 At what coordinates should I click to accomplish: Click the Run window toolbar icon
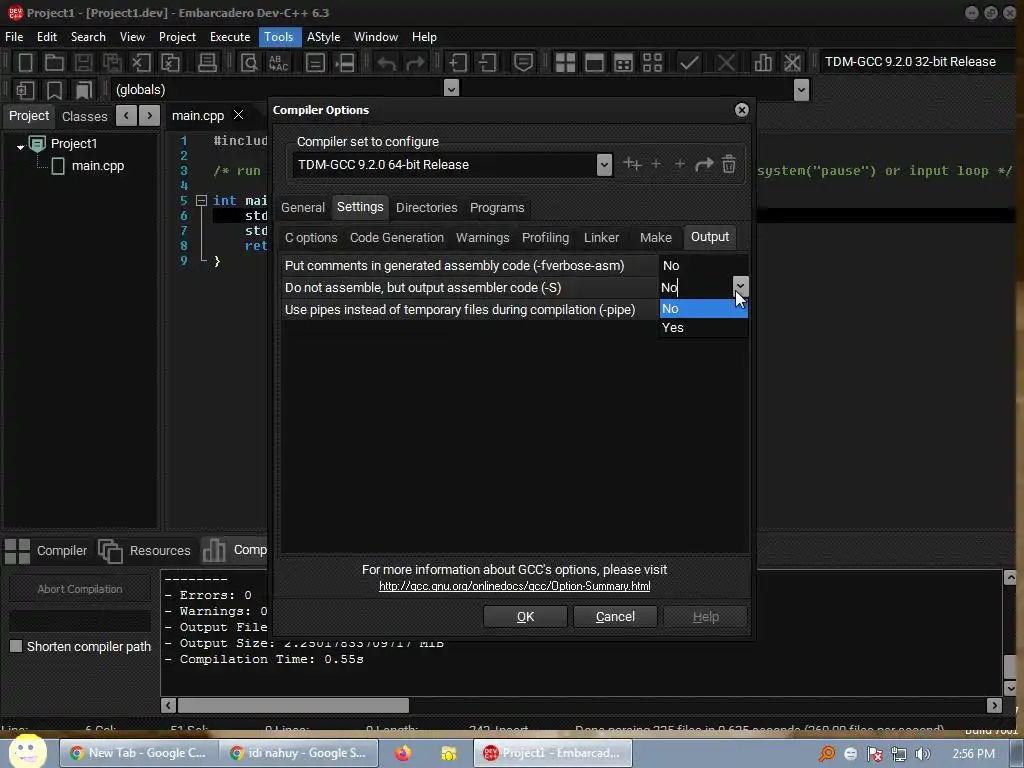coord(594,62)
